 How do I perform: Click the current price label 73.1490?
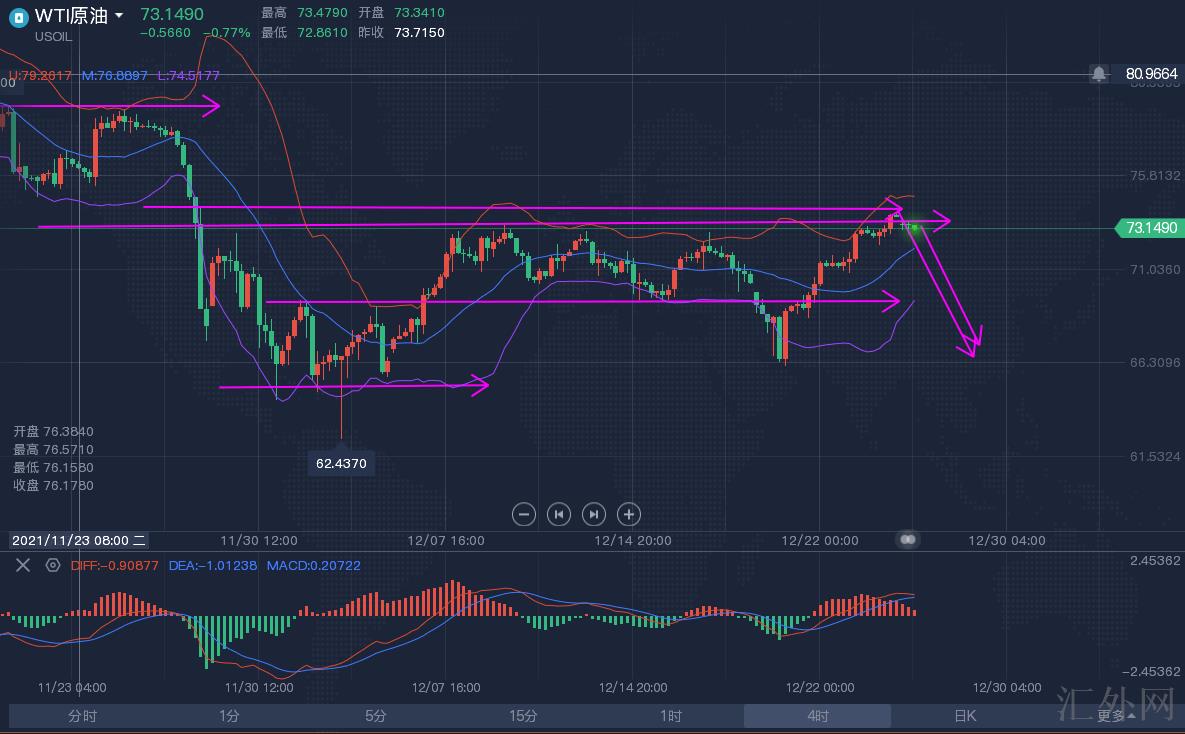click(x=1151, y=228)
